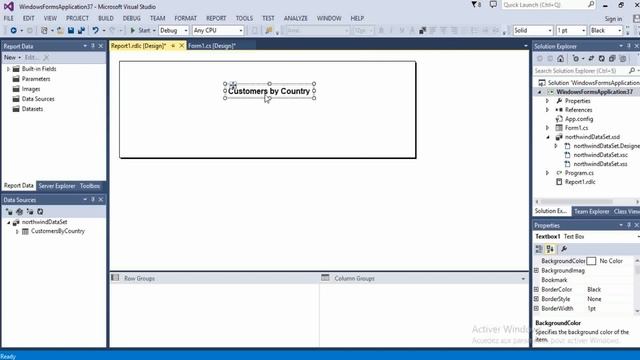Switch to the Form1.cs [Design] tab
This screenshot has height=360, width=640.
tap(212, 46)
